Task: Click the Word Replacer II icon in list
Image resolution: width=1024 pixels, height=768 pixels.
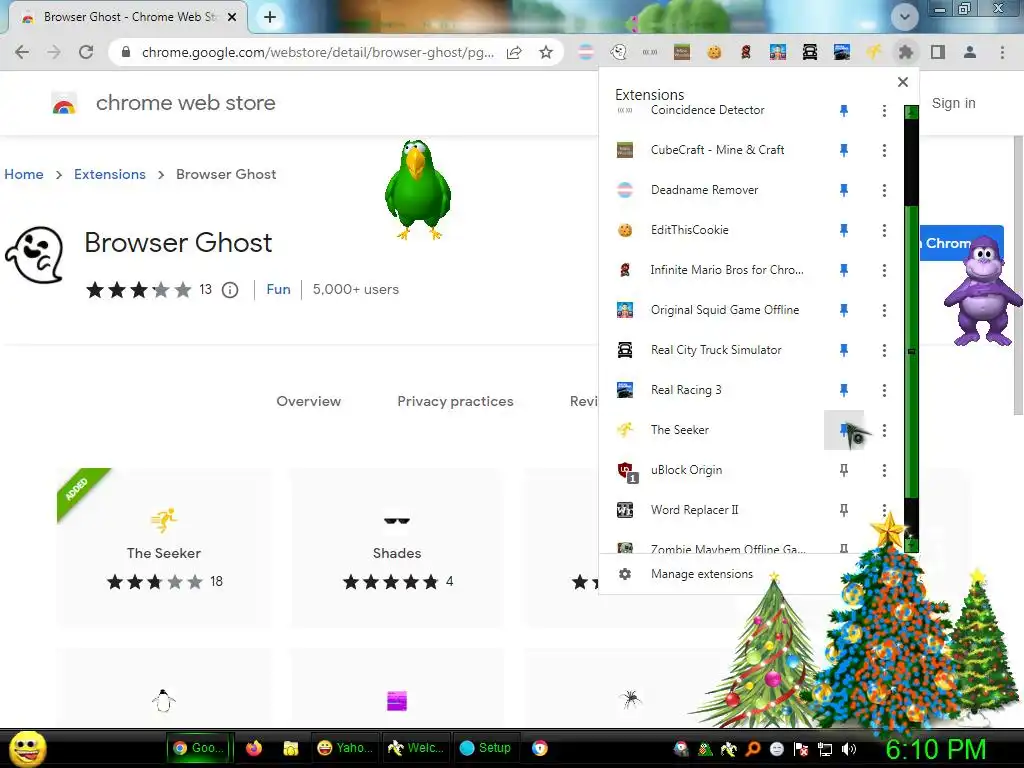Action: [625, 510]
